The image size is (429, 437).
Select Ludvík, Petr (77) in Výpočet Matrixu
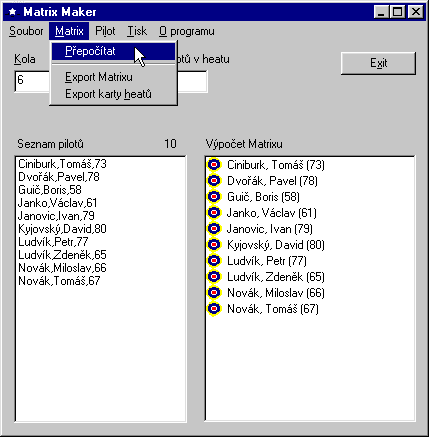click(x=267, y=261)
